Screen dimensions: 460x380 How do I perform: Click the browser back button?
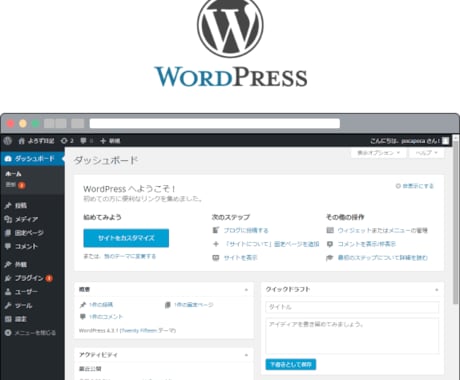coord(49,123)
